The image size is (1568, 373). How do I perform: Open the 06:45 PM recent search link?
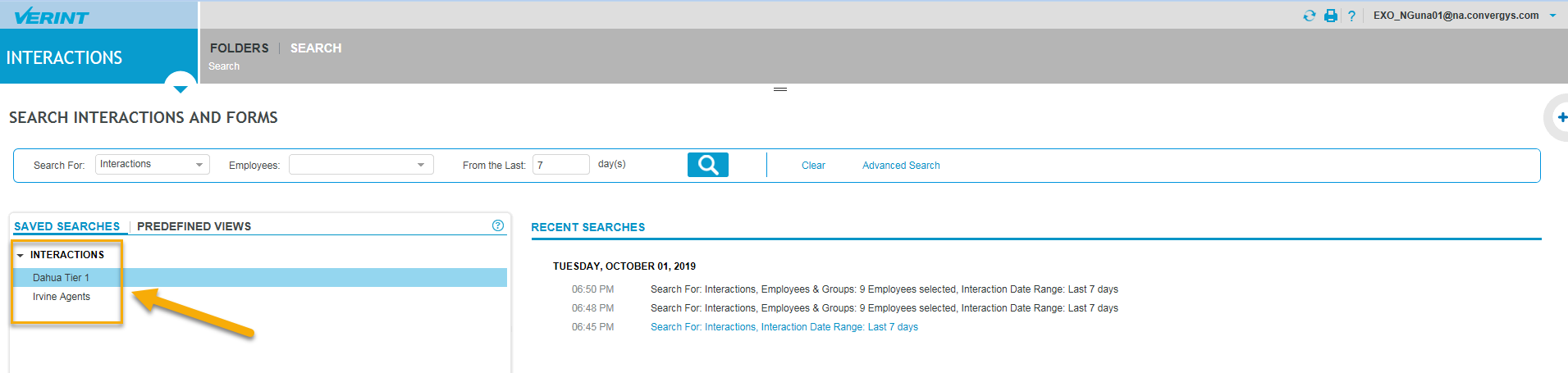784,327
